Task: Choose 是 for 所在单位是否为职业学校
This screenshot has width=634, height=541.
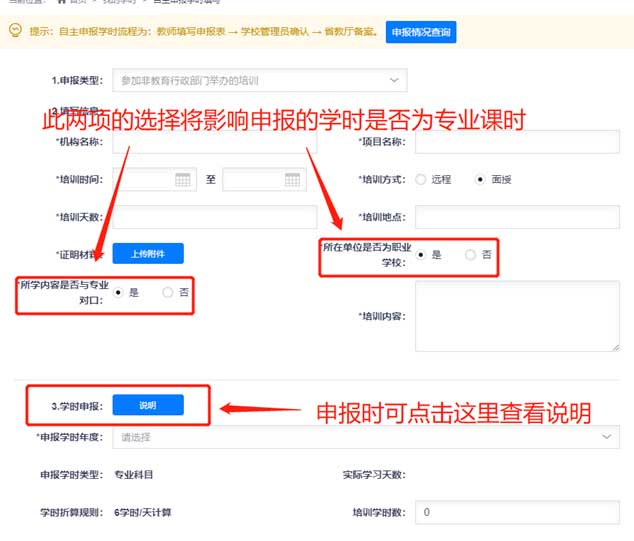Action: coord(421,255)
